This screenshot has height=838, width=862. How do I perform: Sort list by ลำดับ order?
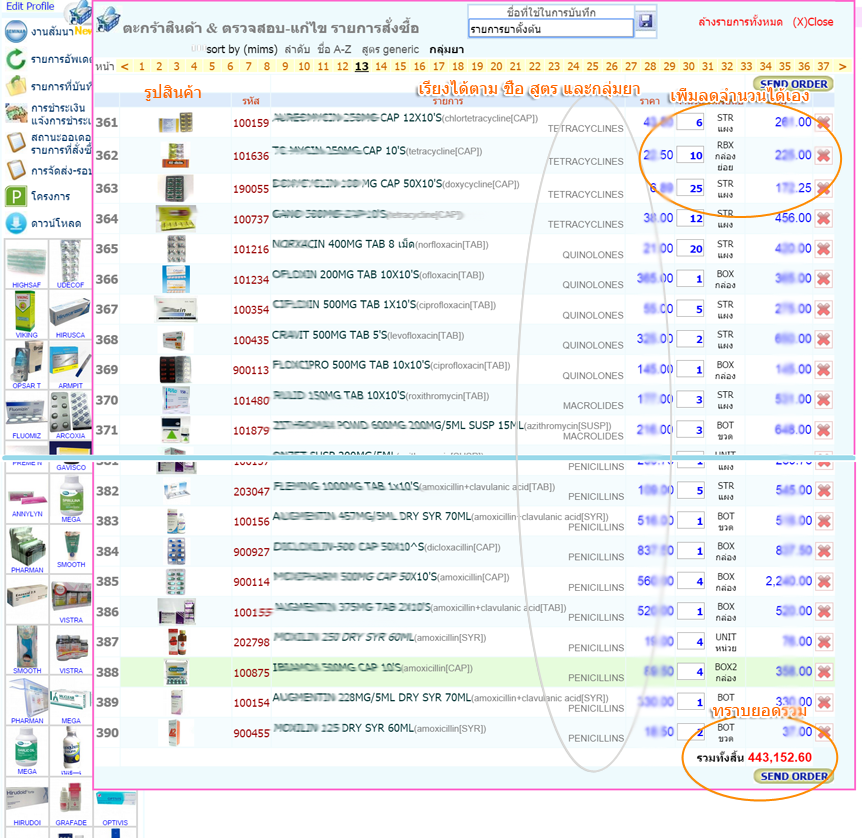(x=297, y=49)
